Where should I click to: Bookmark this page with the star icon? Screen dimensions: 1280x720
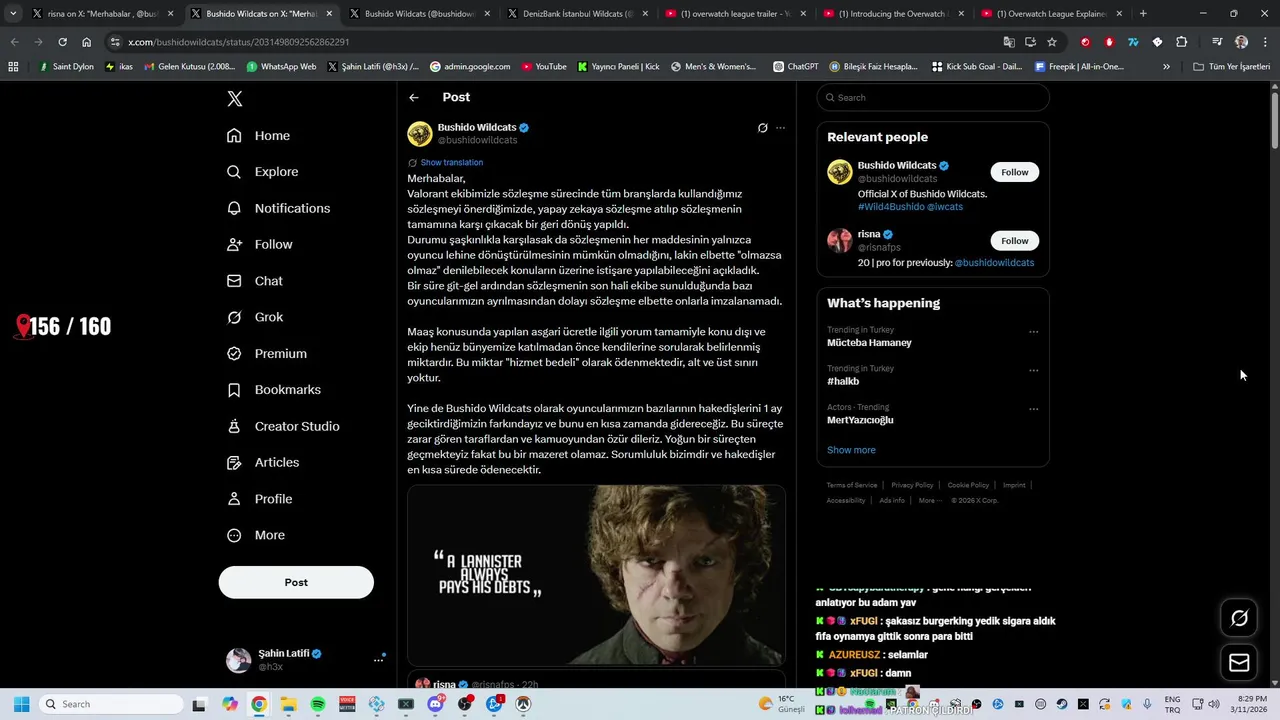coord(1052,42)
